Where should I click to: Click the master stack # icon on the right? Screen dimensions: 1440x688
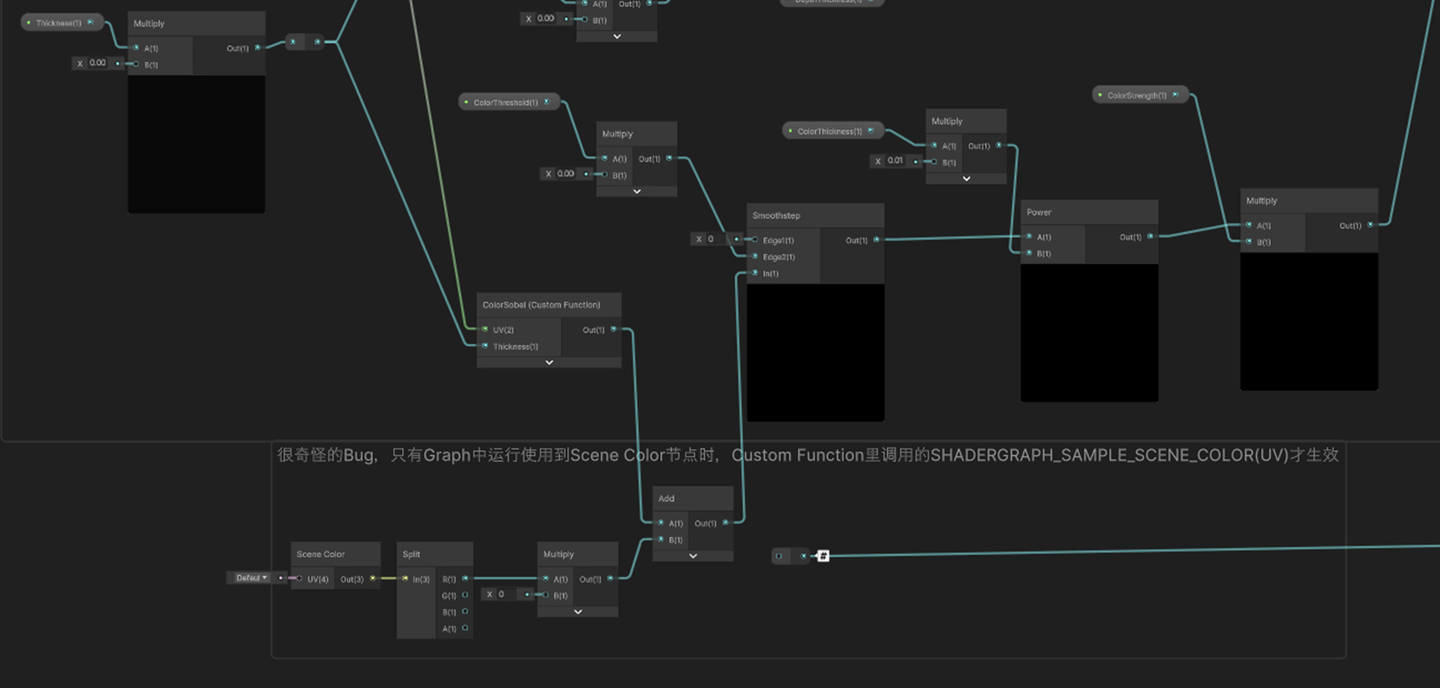pyautogui.click(x=822, y=555)
